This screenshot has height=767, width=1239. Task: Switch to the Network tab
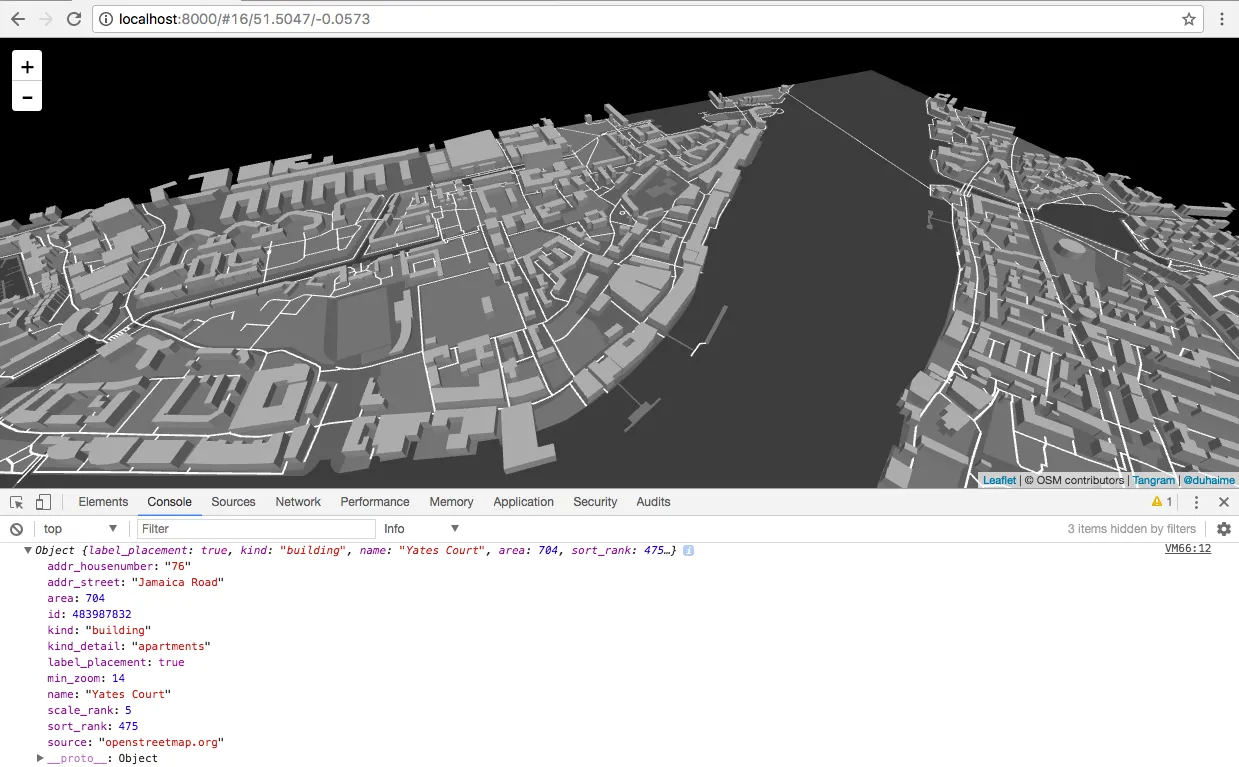(x=298, y=502)
